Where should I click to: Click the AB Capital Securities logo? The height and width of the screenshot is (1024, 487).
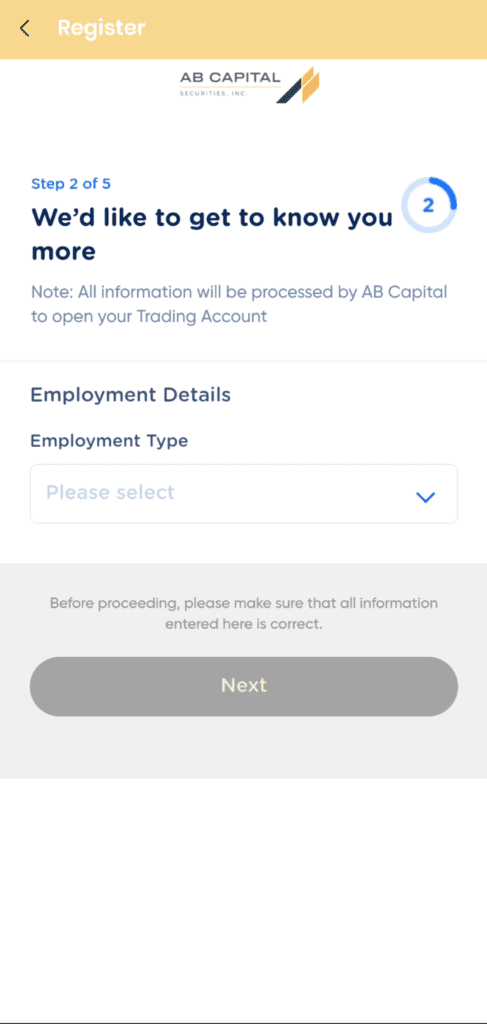249,85
